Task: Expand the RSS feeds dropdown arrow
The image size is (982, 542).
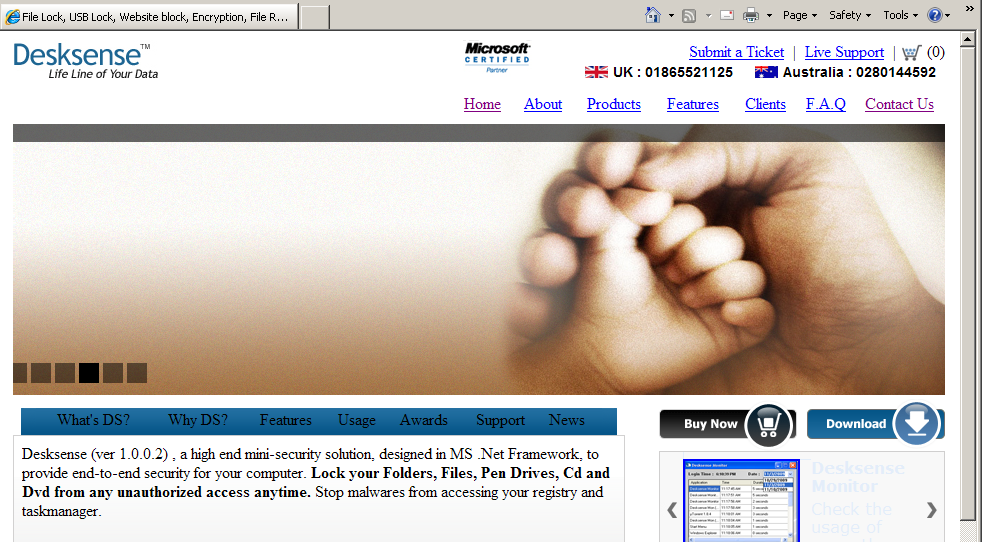Action: point(708,16)
